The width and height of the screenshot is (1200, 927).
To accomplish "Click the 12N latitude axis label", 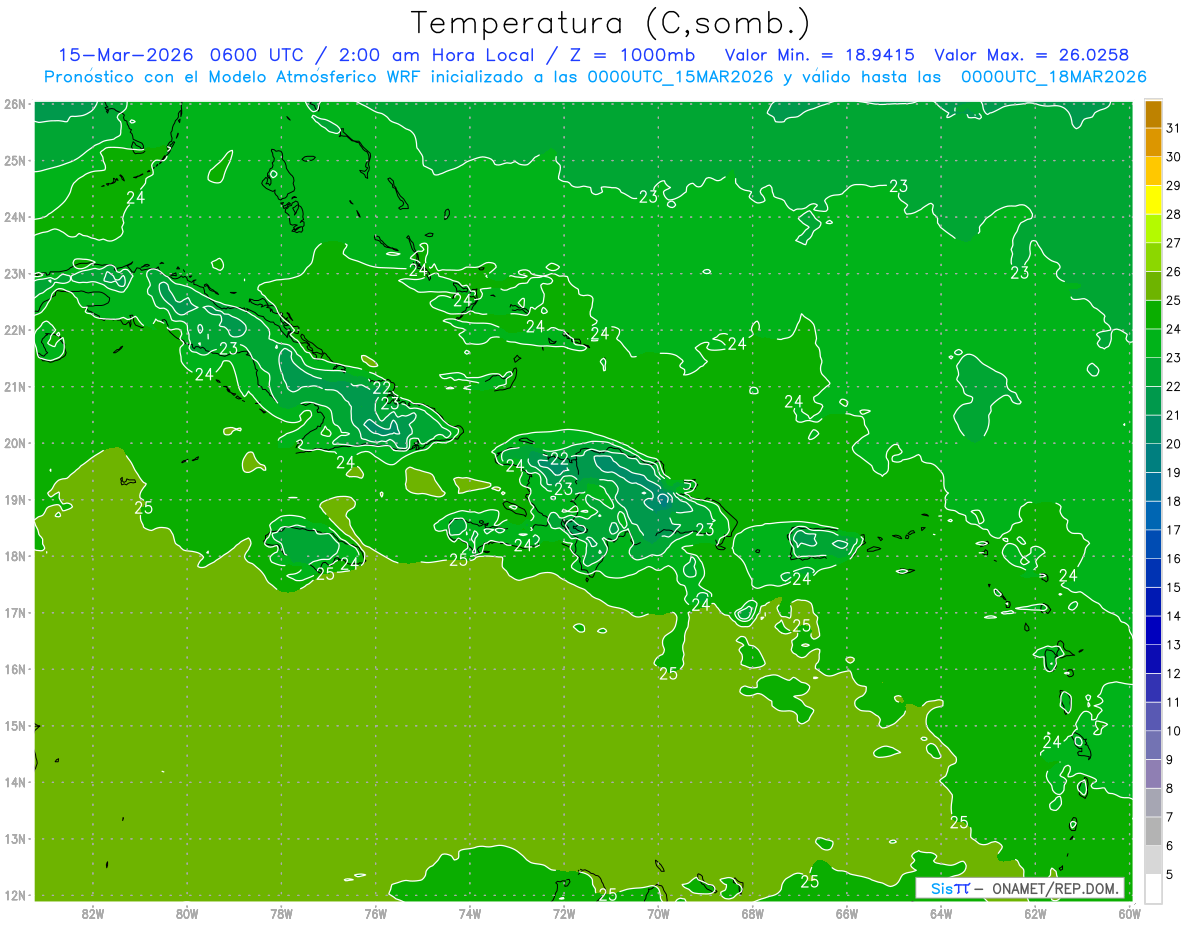I will coord(15,895).
